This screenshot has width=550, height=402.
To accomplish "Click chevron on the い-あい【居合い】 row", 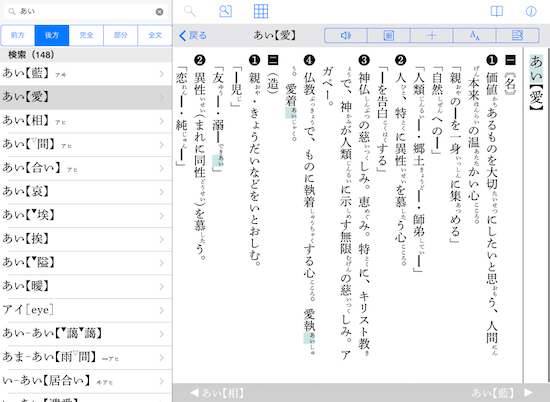I will coord(161,381).
